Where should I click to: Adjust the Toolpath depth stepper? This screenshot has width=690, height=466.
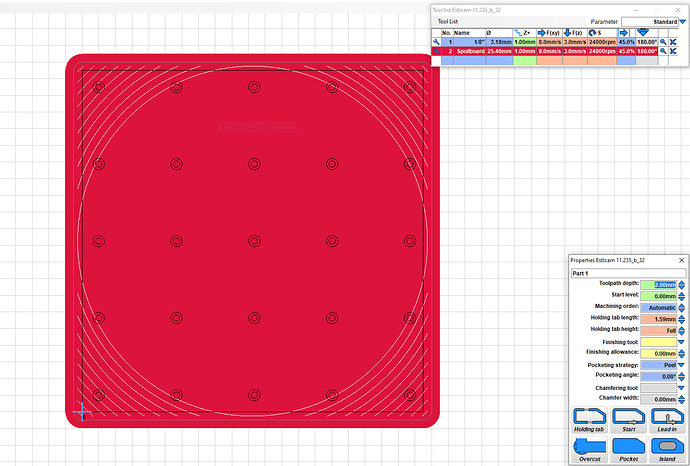tap(682, 285)
